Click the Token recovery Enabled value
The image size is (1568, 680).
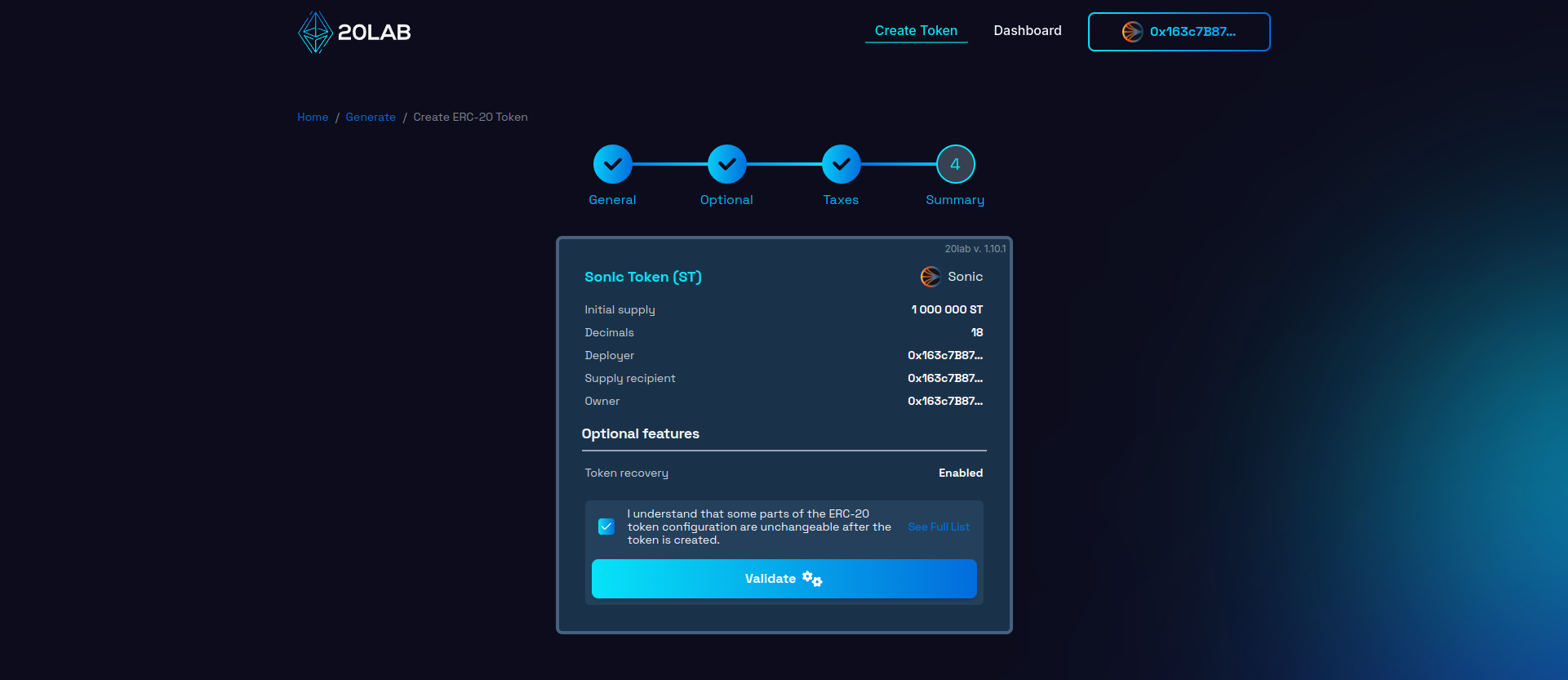(961, 473)
